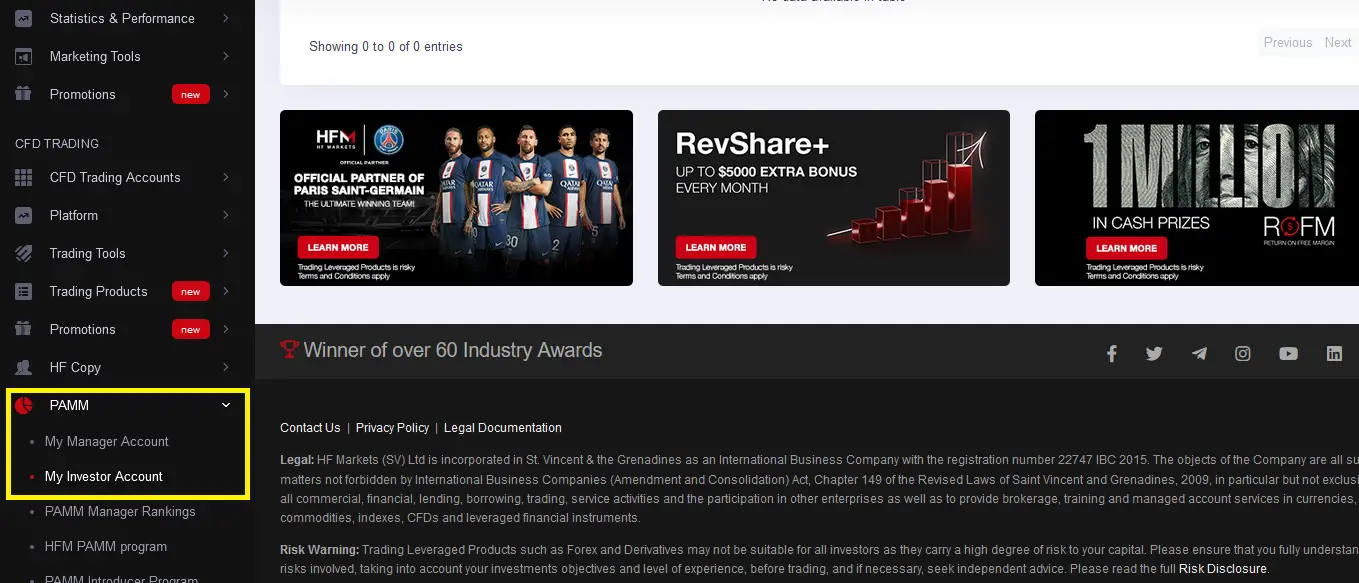
Task: Open the Marketing Tools menu item
Action: click(95, 56)
